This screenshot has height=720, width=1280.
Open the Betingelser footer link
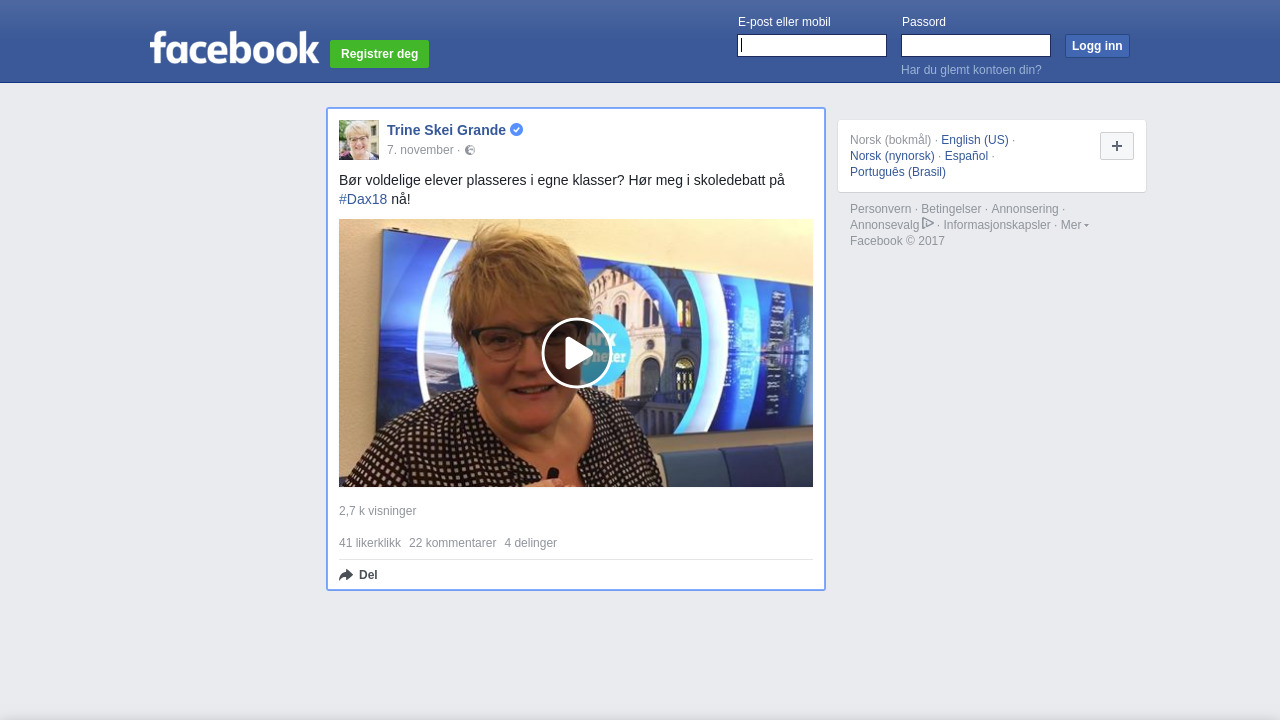coord(951,209)
